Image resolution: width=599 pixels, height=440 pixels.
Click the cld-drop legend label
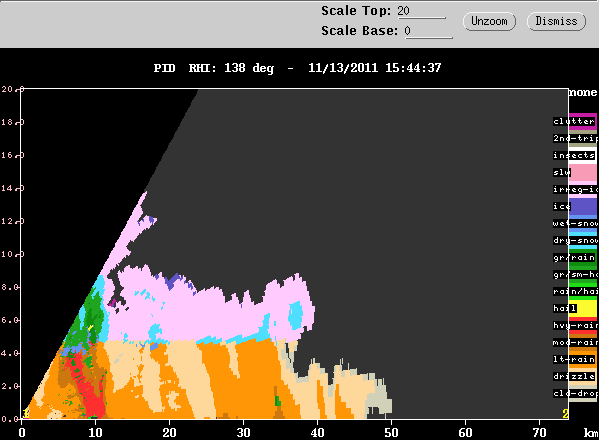point(575,393)
